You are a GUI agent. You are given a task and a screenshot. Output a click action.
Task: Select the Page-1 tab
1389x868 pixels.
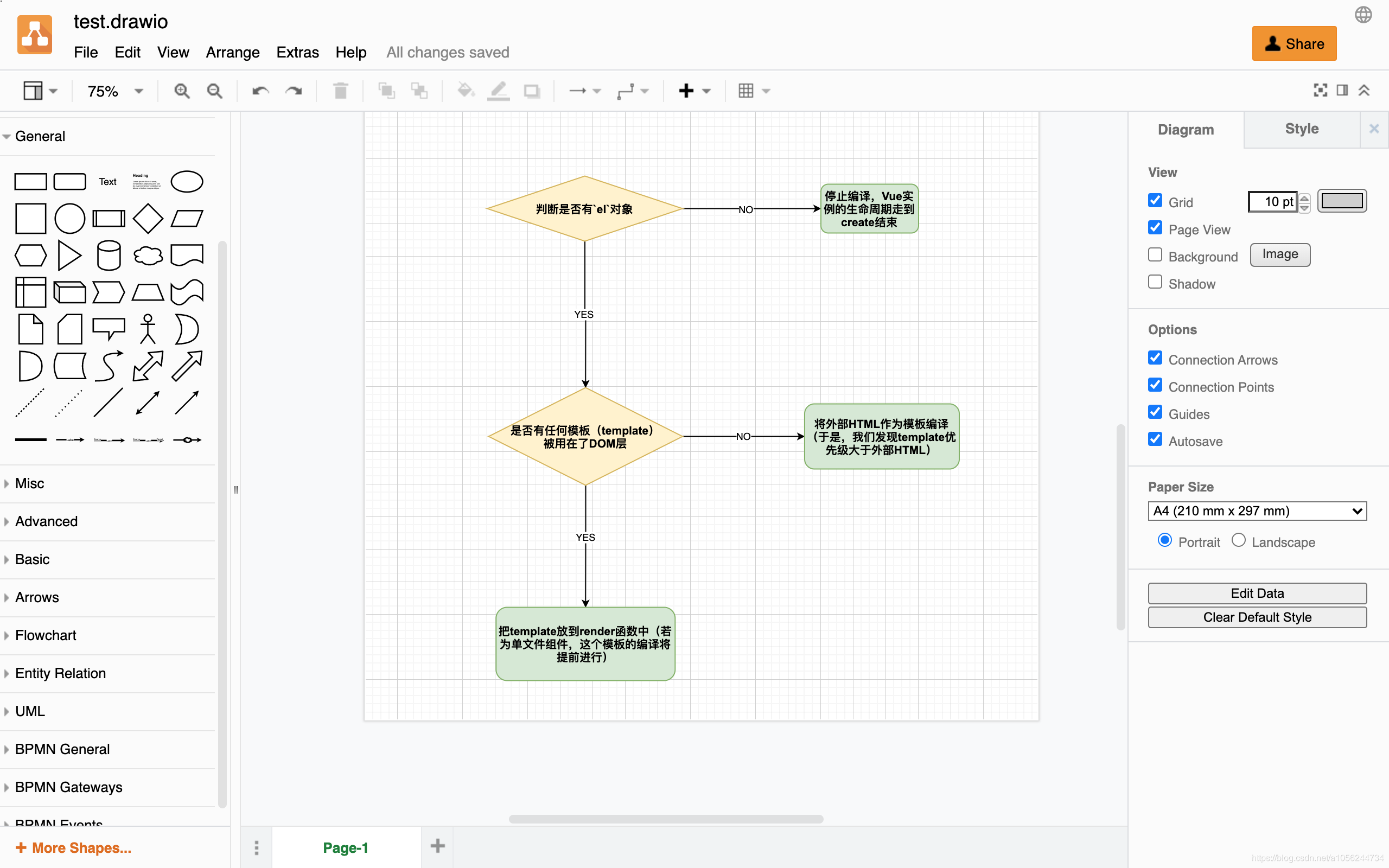pyautogui.click(x=346, y=847)
